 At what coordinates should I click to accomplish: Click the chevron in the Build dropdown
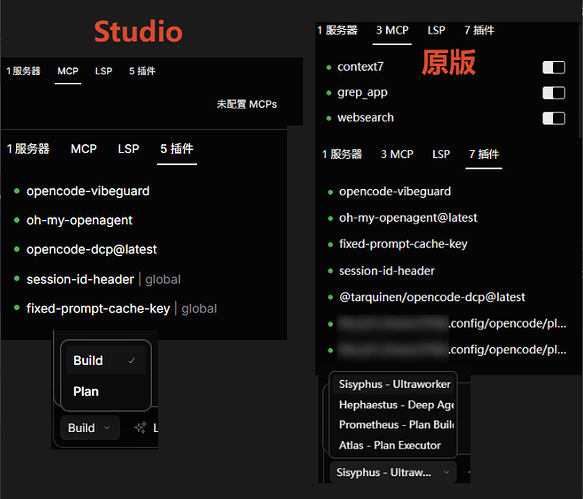coord(107,428)
